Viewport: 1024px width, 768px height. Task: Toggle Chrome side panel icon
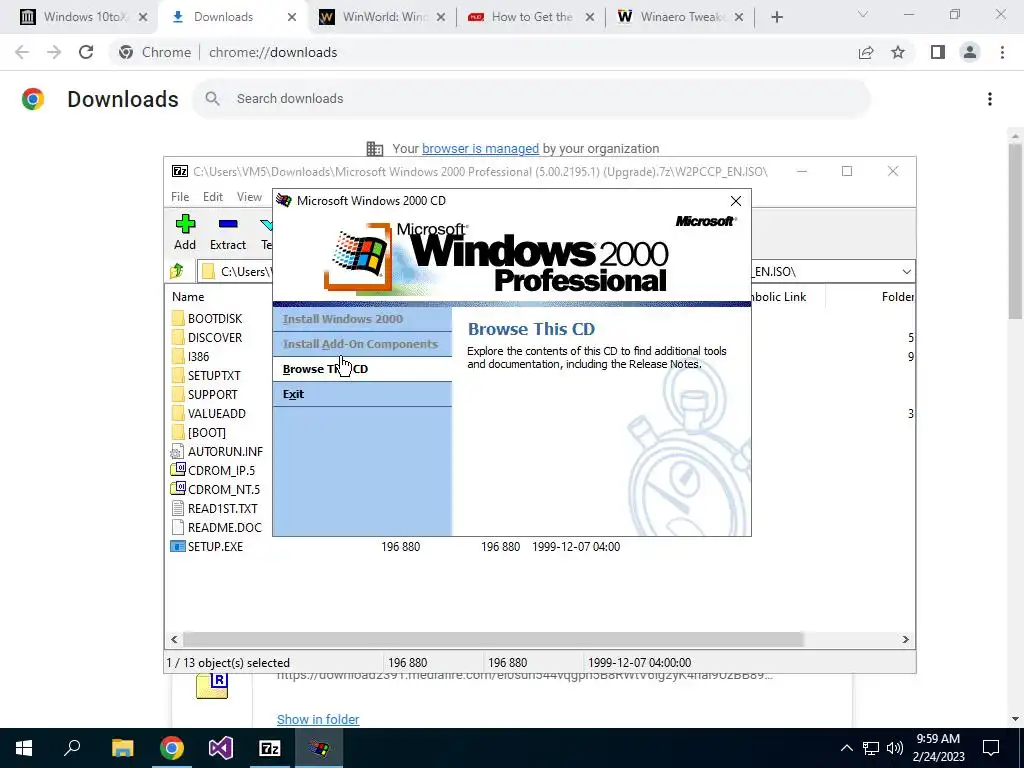[938, 52]
